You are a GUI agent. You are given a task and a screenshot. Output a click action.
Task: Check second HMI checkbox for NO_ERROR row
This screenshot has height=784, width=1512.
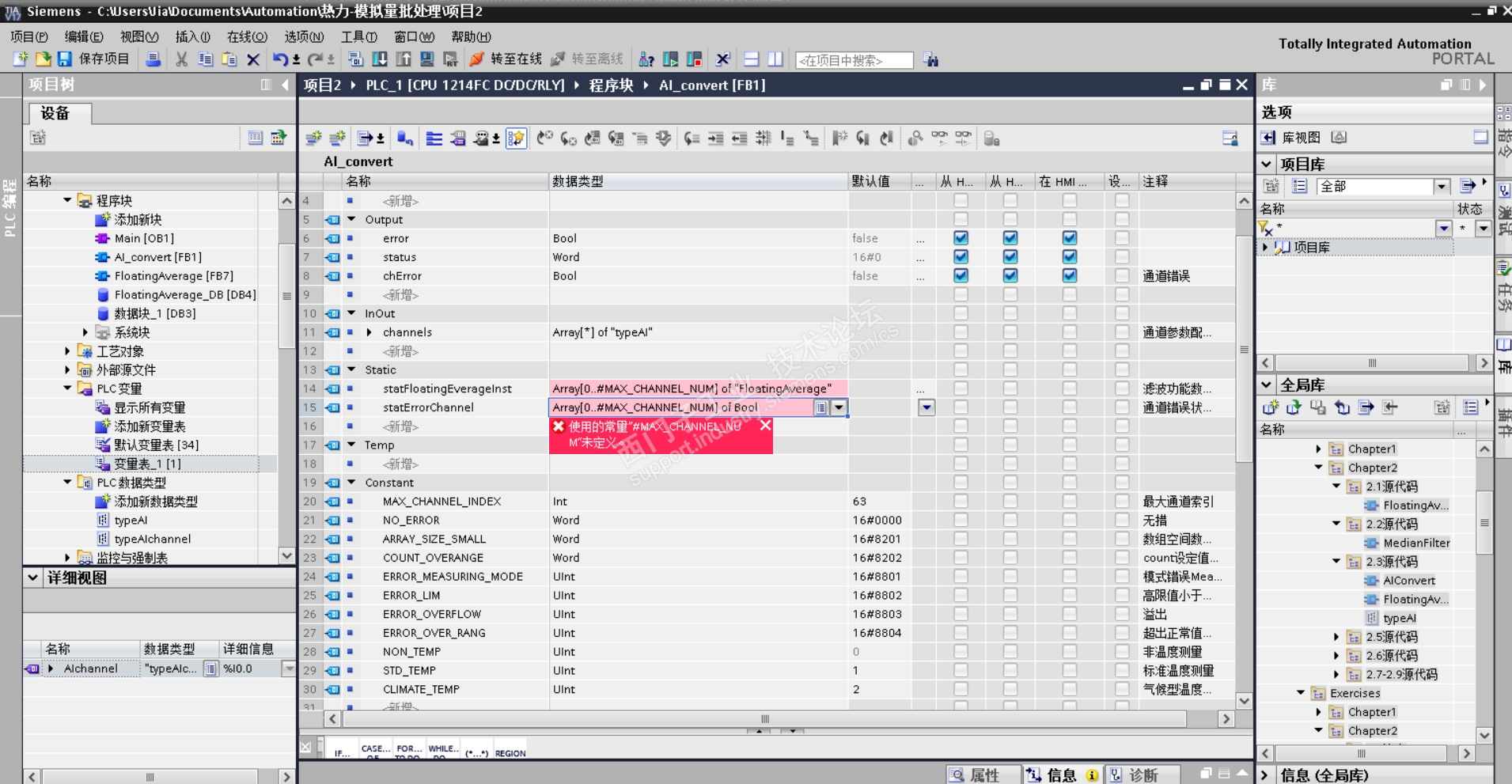pos(1010,521)
